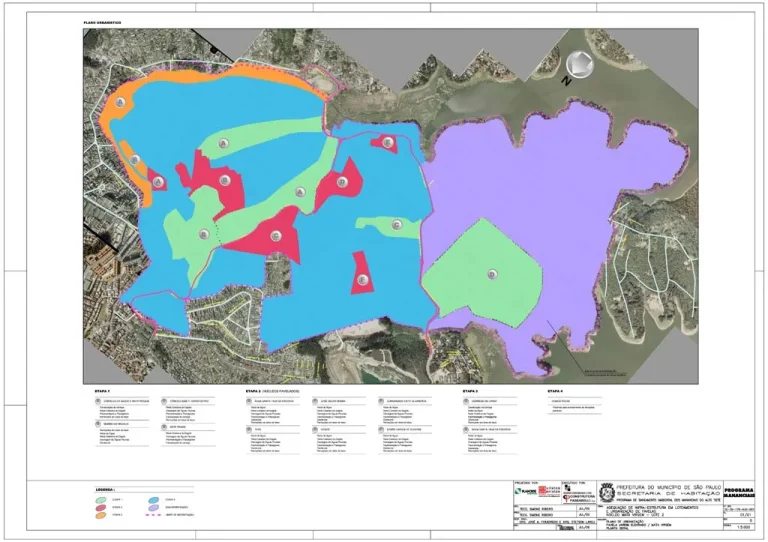Click the marker in the small red area at the top

386,142
